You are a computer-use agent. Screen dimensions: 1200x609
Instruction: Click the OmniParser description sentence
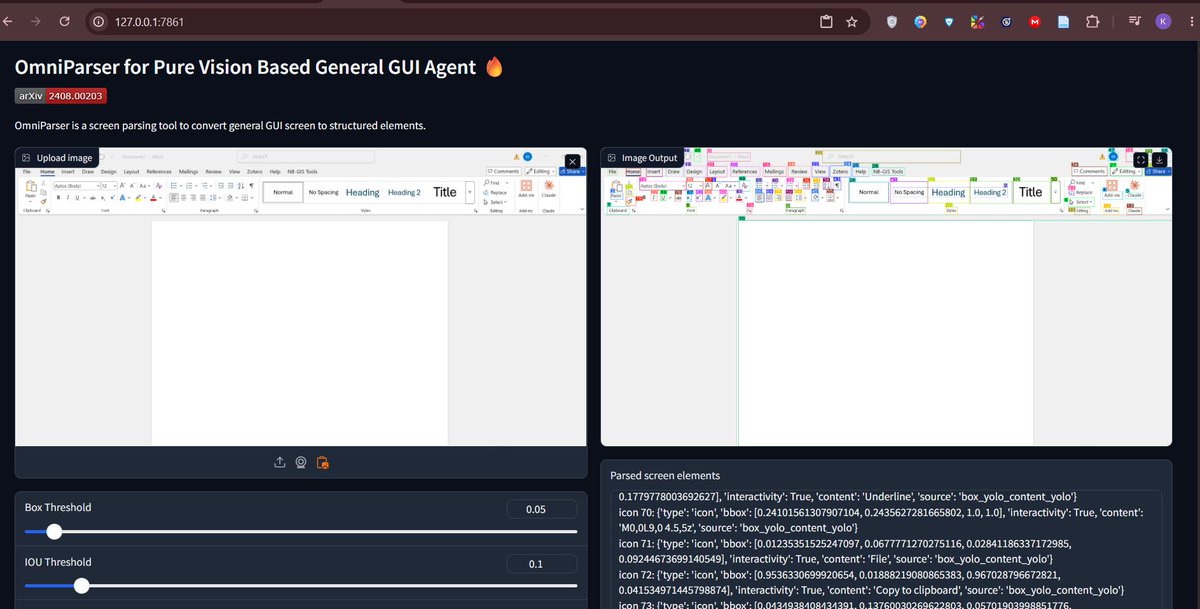pos(220,126)
